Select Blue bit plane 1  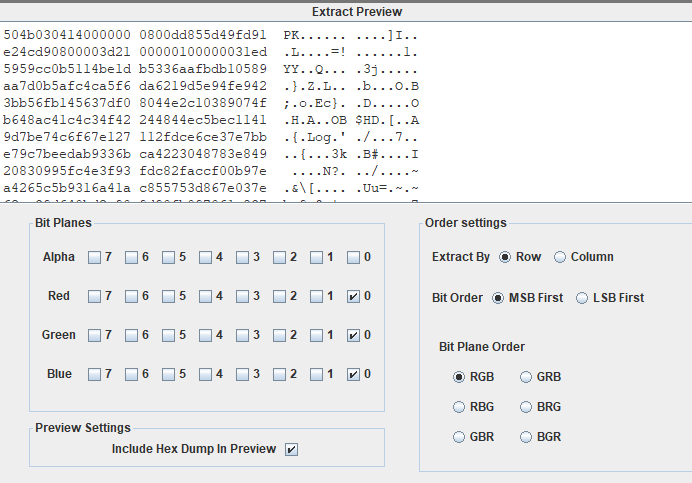[x=316, y=374]
